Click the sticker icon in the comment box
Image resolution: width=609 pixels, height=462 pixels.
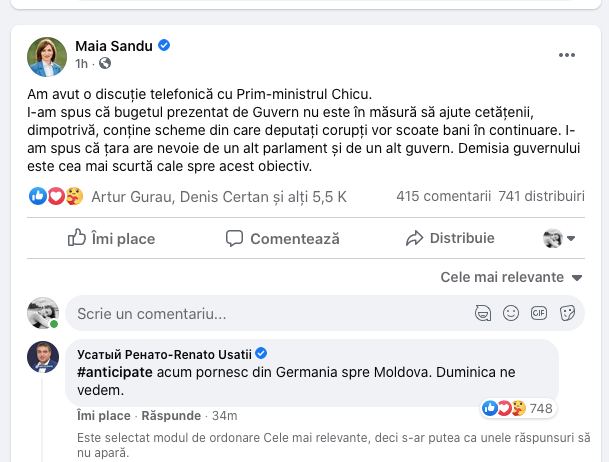click(x=567, y=313)
